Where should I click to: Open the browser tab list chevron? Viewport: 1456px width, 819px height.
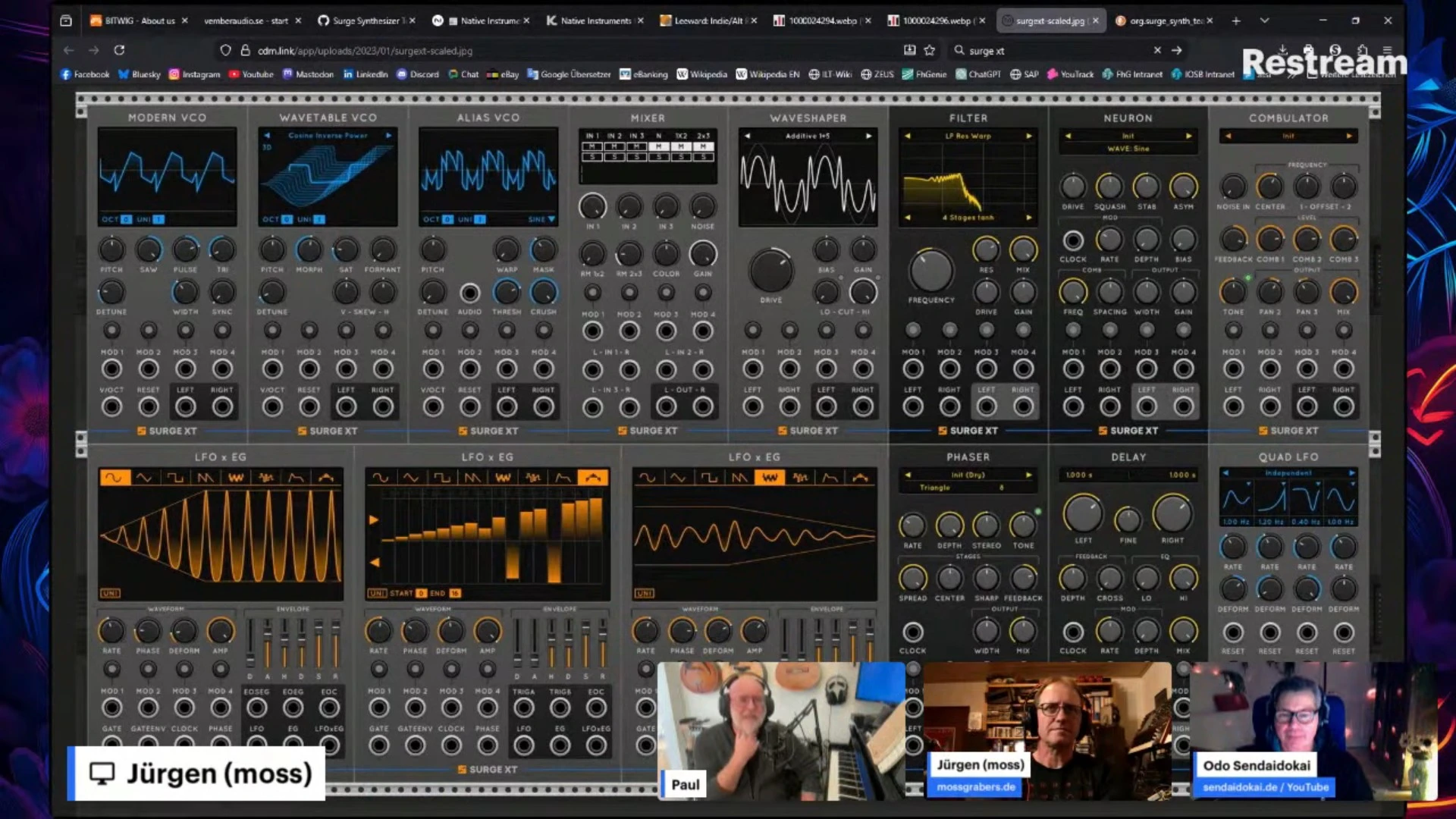click(x=1264, y=20)
